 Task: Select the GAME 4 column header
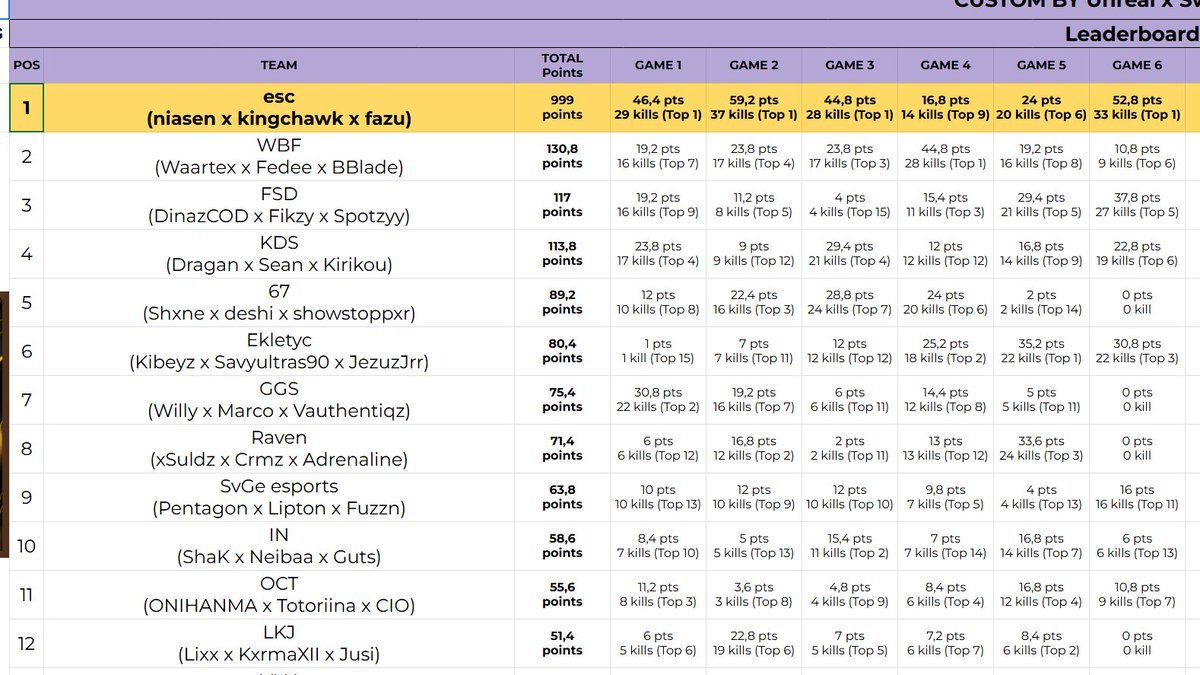946,65
